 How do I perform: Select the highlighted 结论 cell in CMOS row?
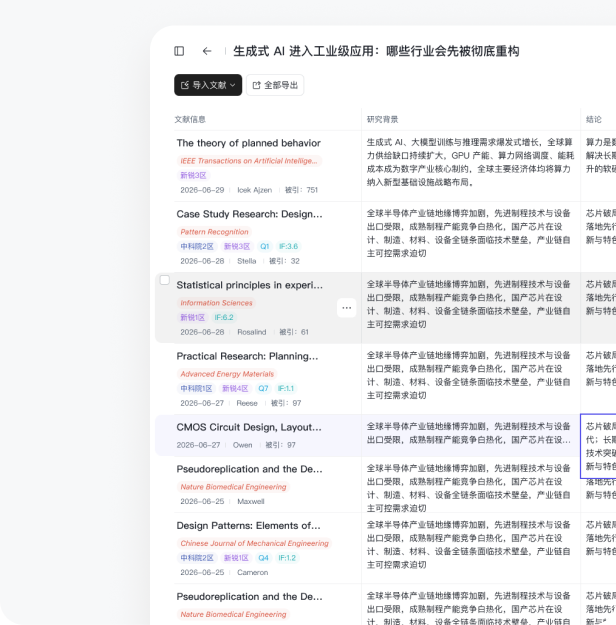pos(598,446)
